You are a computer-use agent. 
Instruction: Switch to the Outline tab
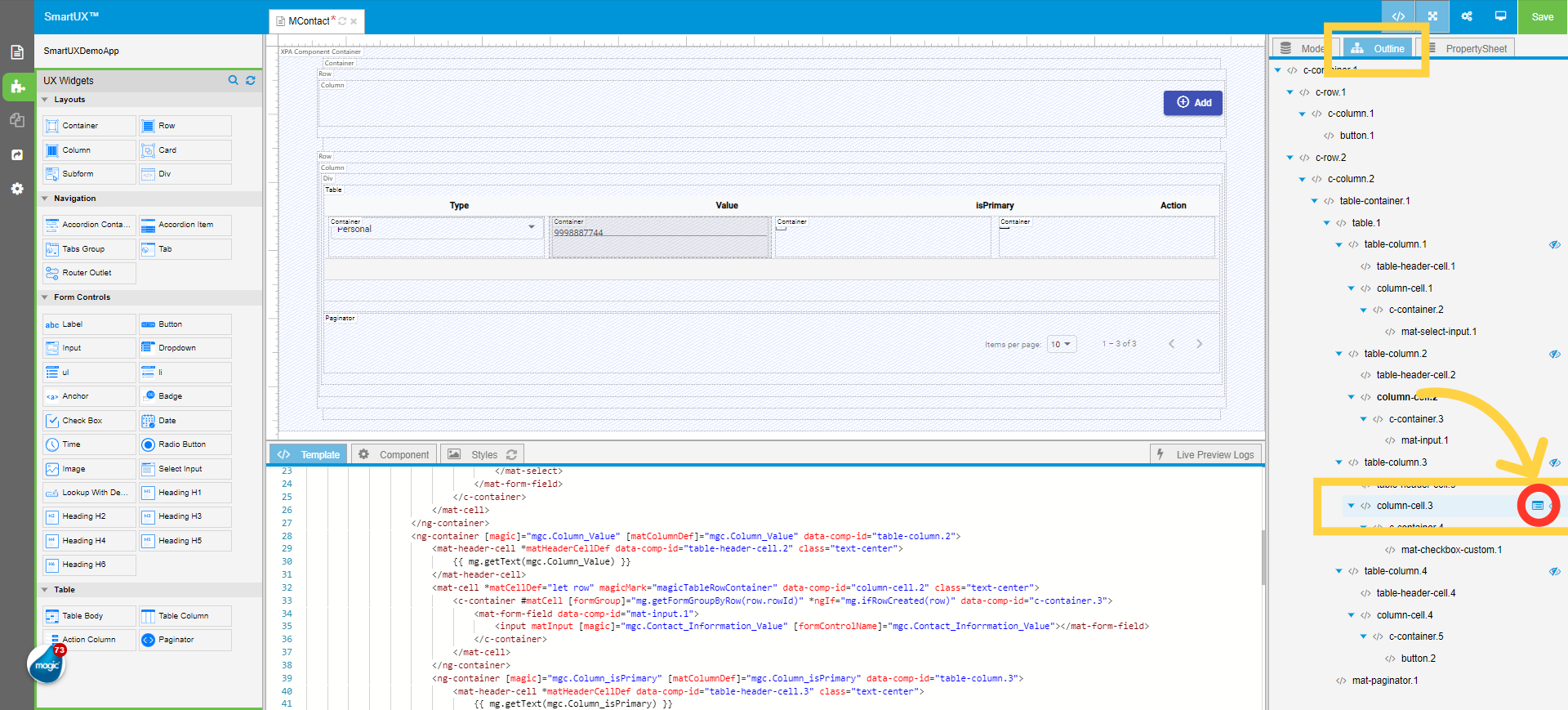(1378, 48)
